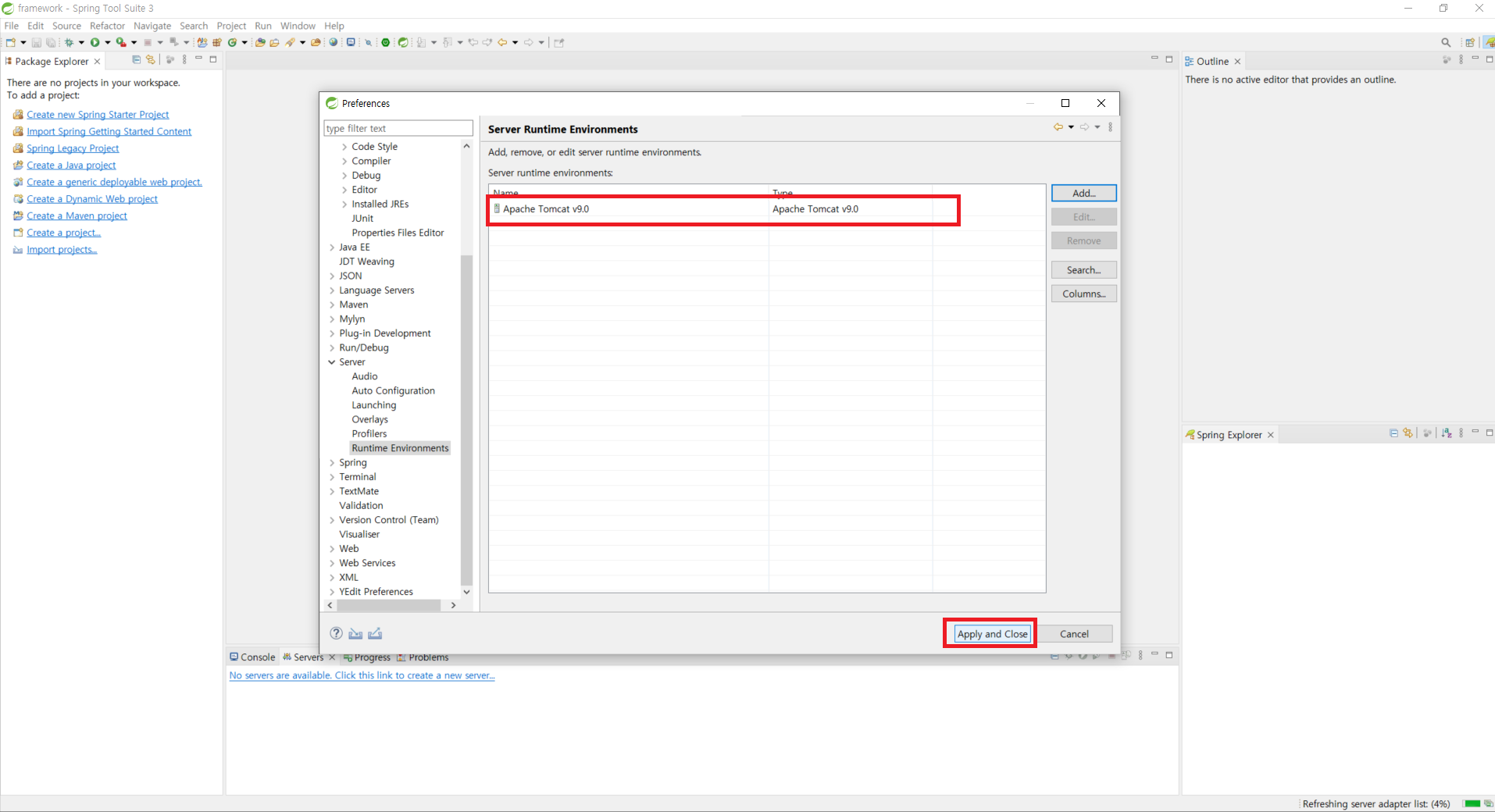Click the type filter text field

pos(398,128)
